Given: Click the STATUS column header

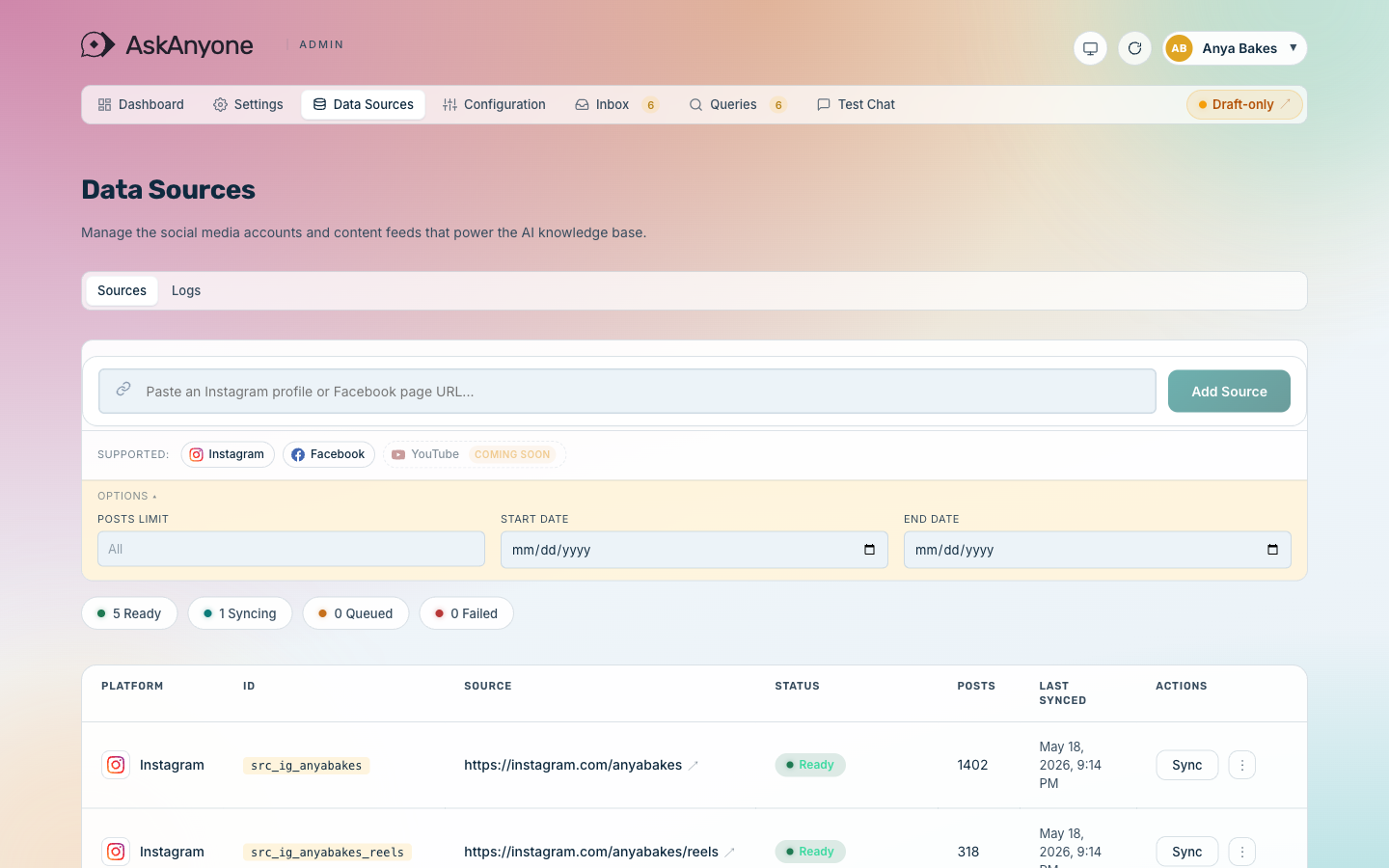Looking at the screenshot, I should pyautogui.click(x=797, y=687).
